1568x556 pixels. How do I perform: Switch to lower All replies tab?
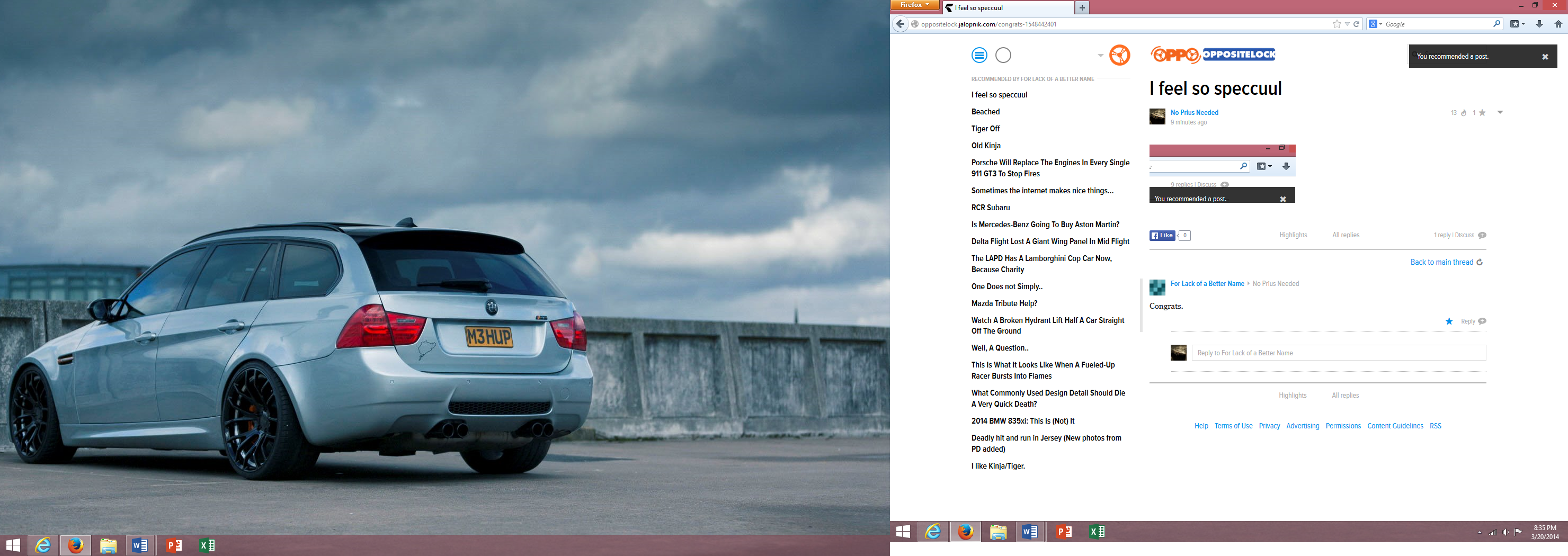1345,396
